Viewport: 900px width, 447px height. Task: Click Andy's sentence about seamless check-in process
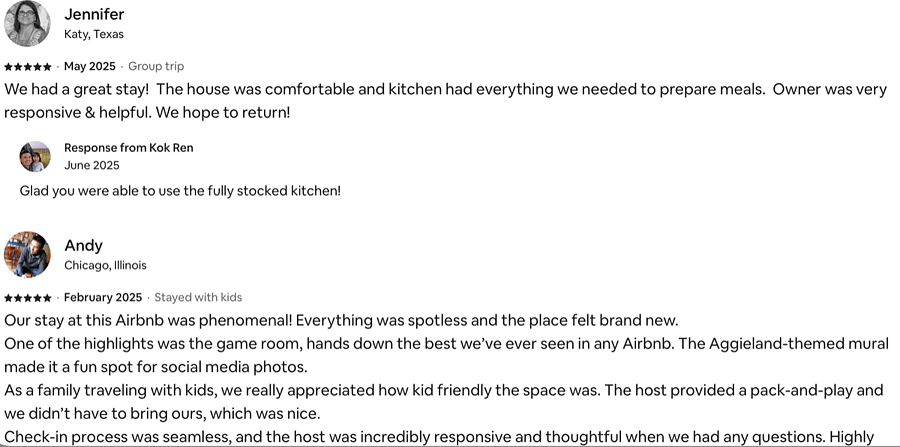[x=439, y=437]
